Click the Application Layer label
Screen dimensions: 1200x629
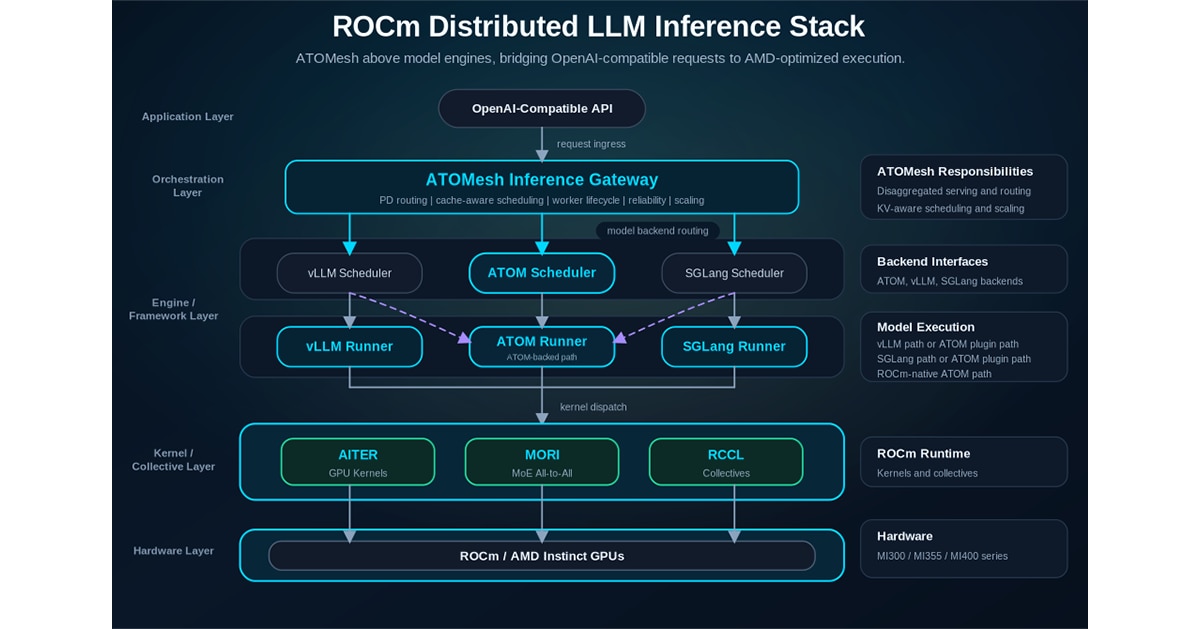click(x=188, y=116)
